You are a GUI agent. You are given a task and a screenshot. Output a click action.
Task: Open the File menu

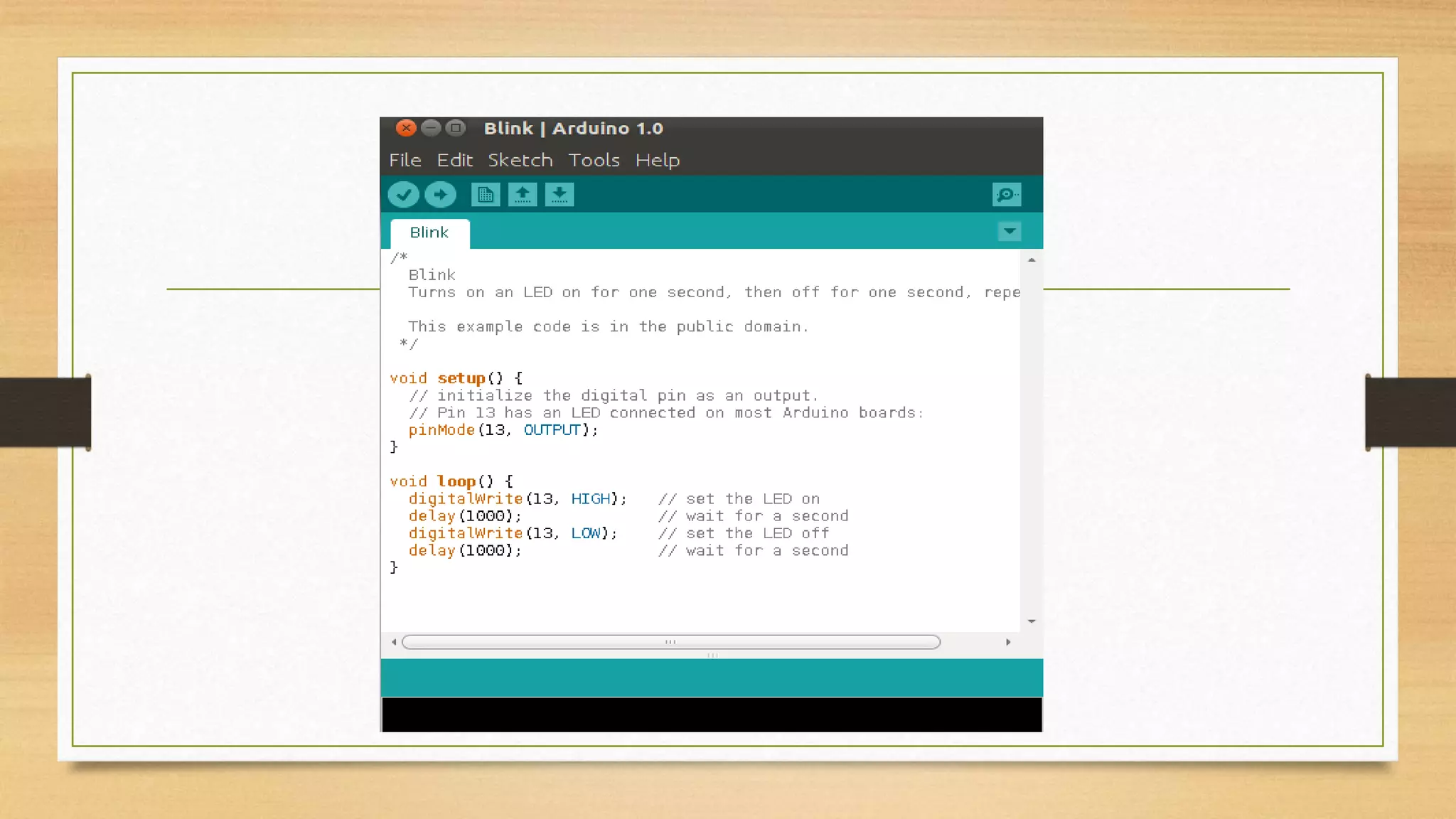(405, 161)
